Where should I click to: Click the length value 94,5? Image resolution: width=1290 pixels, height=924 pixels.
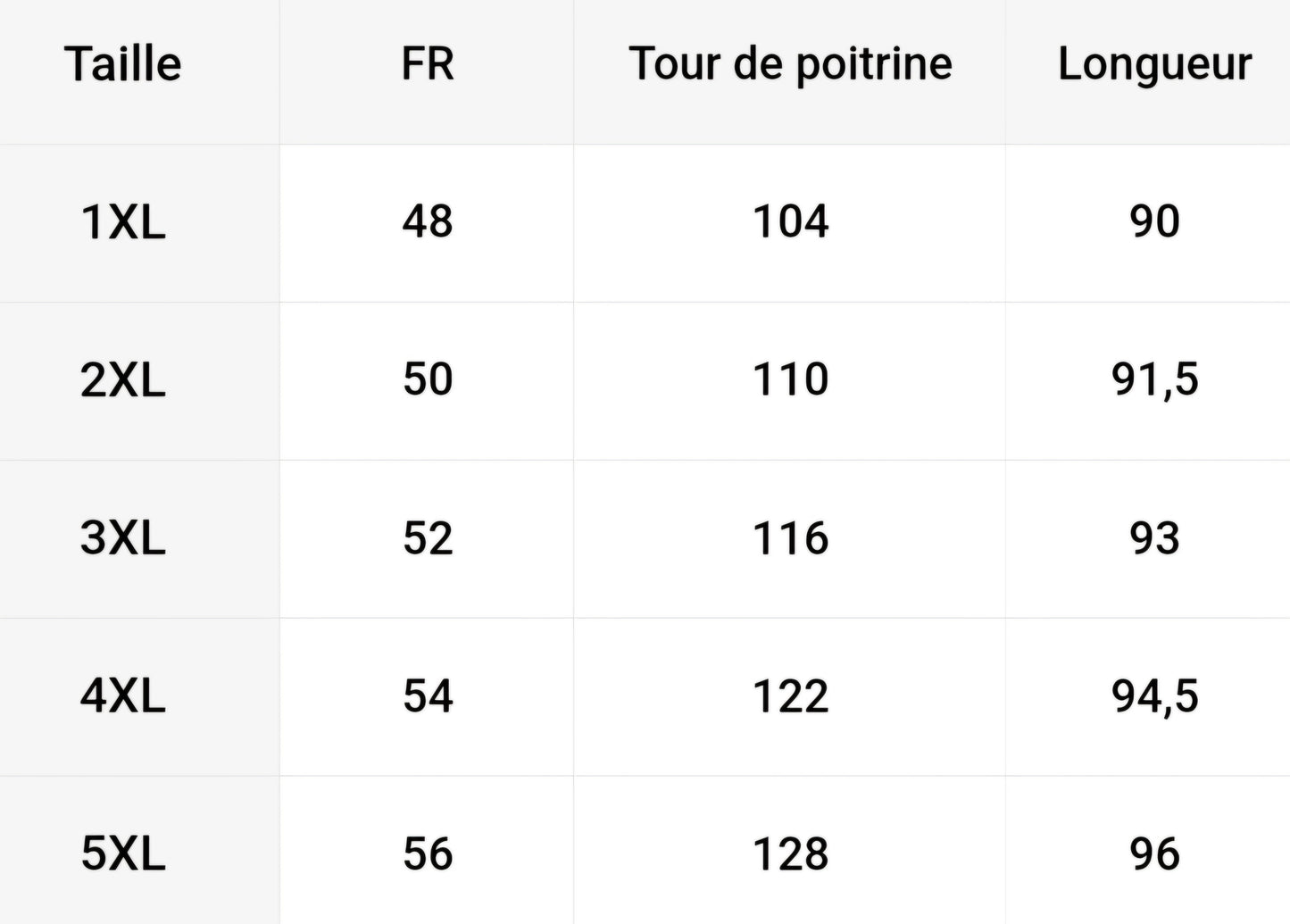coord(1154,695)
